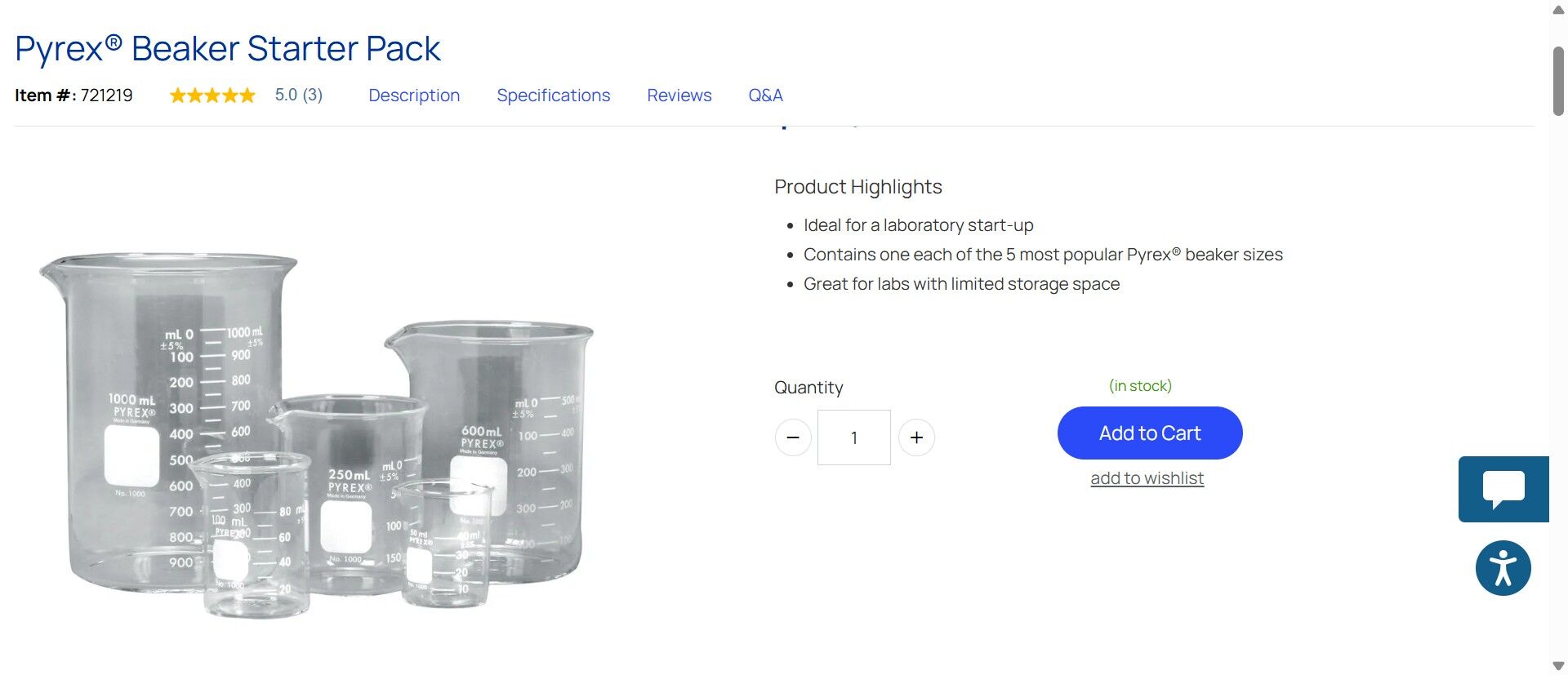Open the live chat bubble icon
This screenshot has width=1568, height=675.
coord(1503,489)
